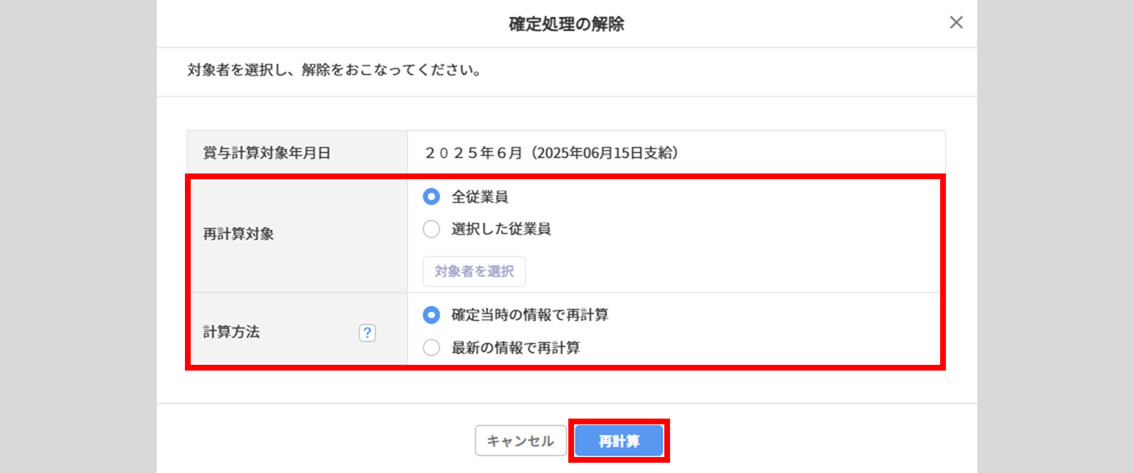Switch to the 最新の情報で再計算 radio circle
The height and width of the screenshot is (473, 1134).
click(432, 348)
